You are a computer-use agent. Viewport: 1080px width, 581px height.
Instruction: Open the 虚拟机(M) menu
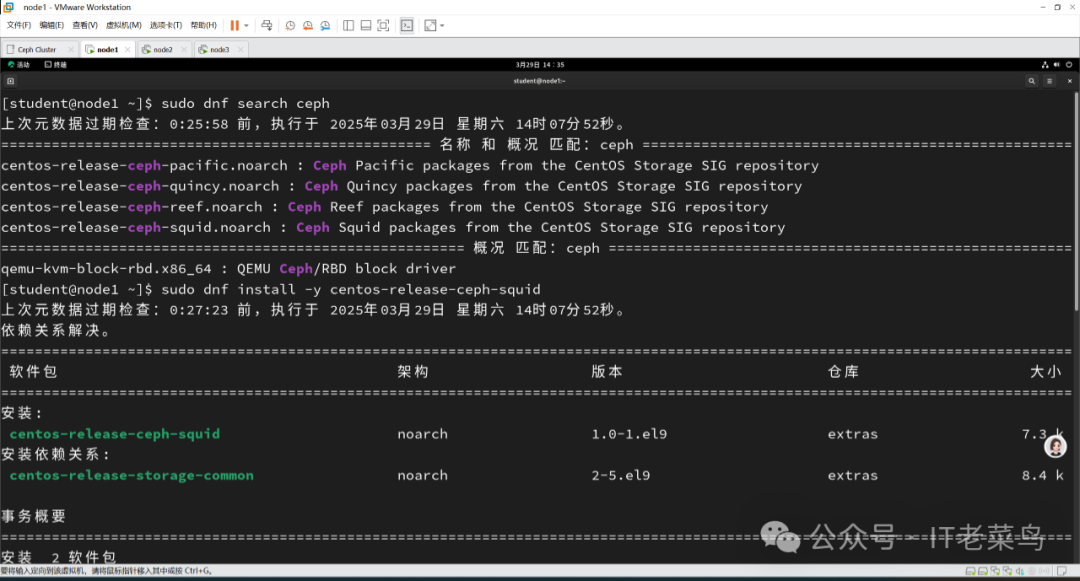click(123, 25)
